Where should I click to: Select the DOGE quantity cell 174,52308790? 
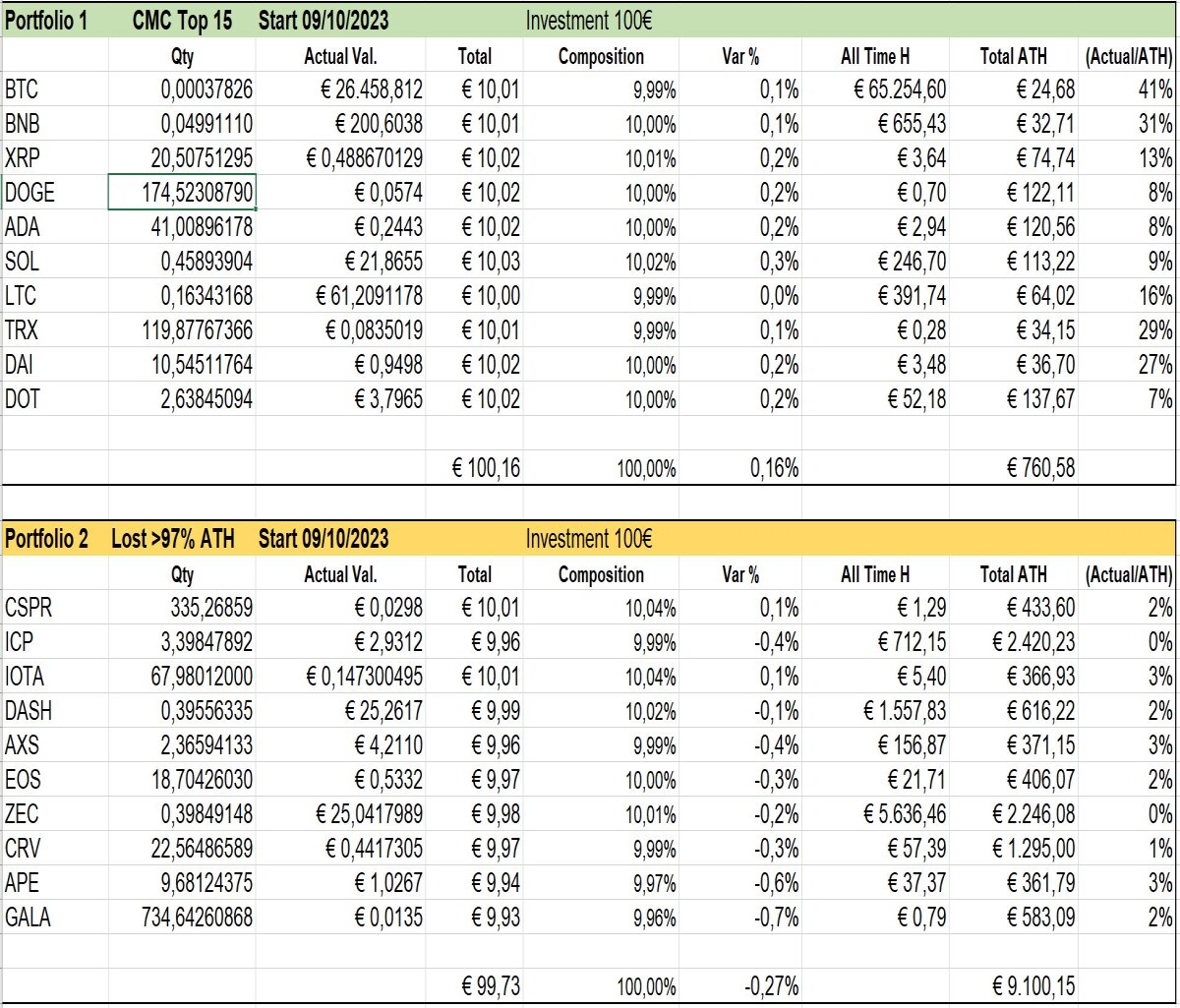click(x=182, y=193)
